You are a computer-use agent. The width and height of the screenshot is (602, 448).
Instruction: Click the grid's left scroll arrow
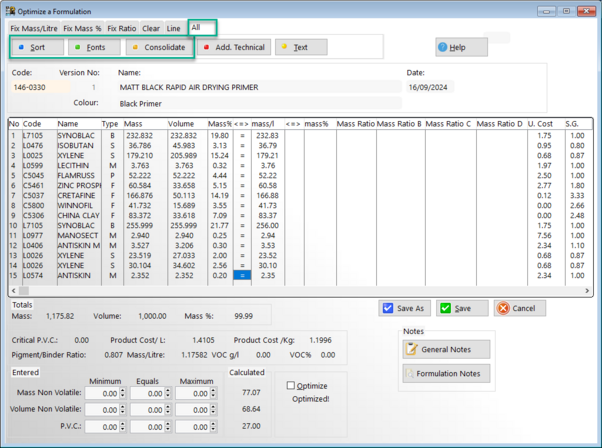tap(14, 291)
